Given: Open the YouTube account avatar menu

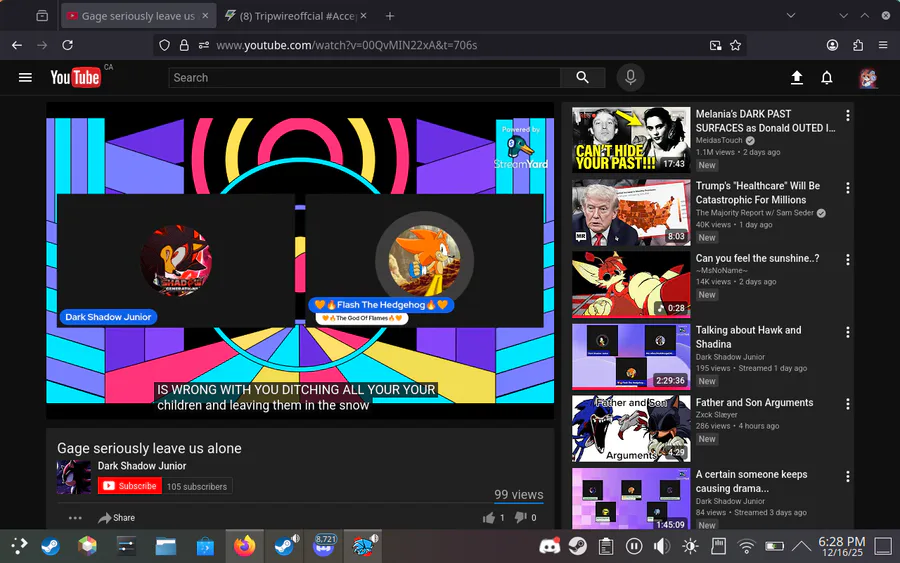Looking at the screenshot, I should point(868,78).
